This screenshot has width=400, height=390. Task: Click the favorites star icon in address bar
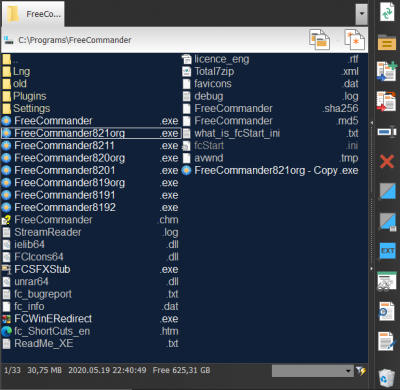click(355, 39)
